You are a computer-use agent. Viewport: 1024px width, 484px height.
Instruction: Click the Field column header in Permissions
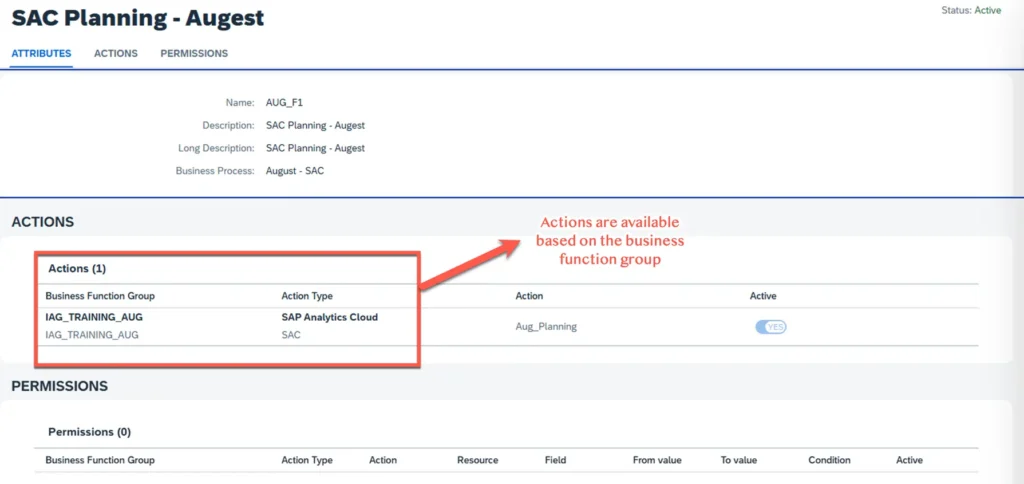pyautogui.click(x=555, y=460)
